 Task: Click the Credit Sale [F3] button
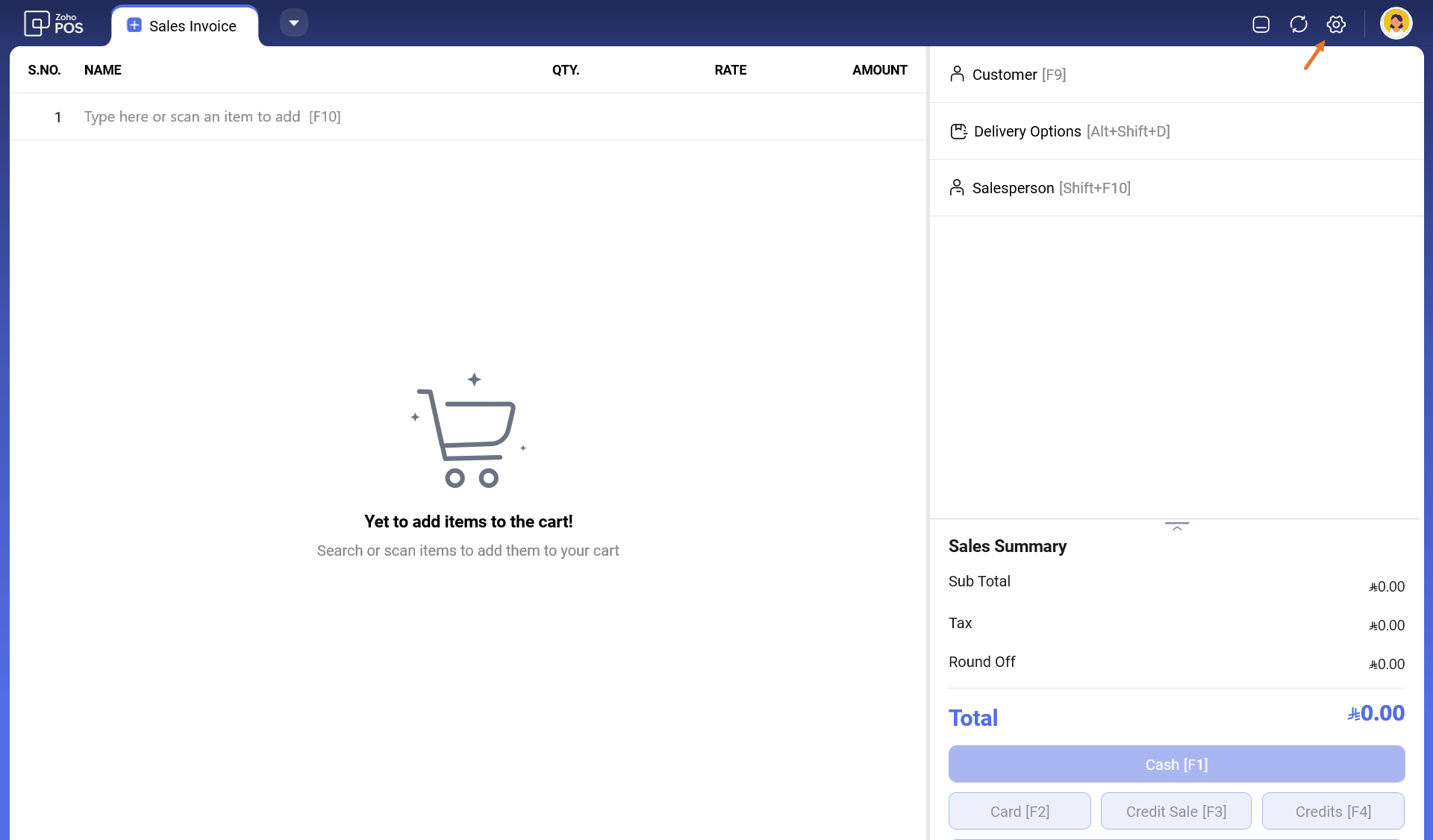1176,811
